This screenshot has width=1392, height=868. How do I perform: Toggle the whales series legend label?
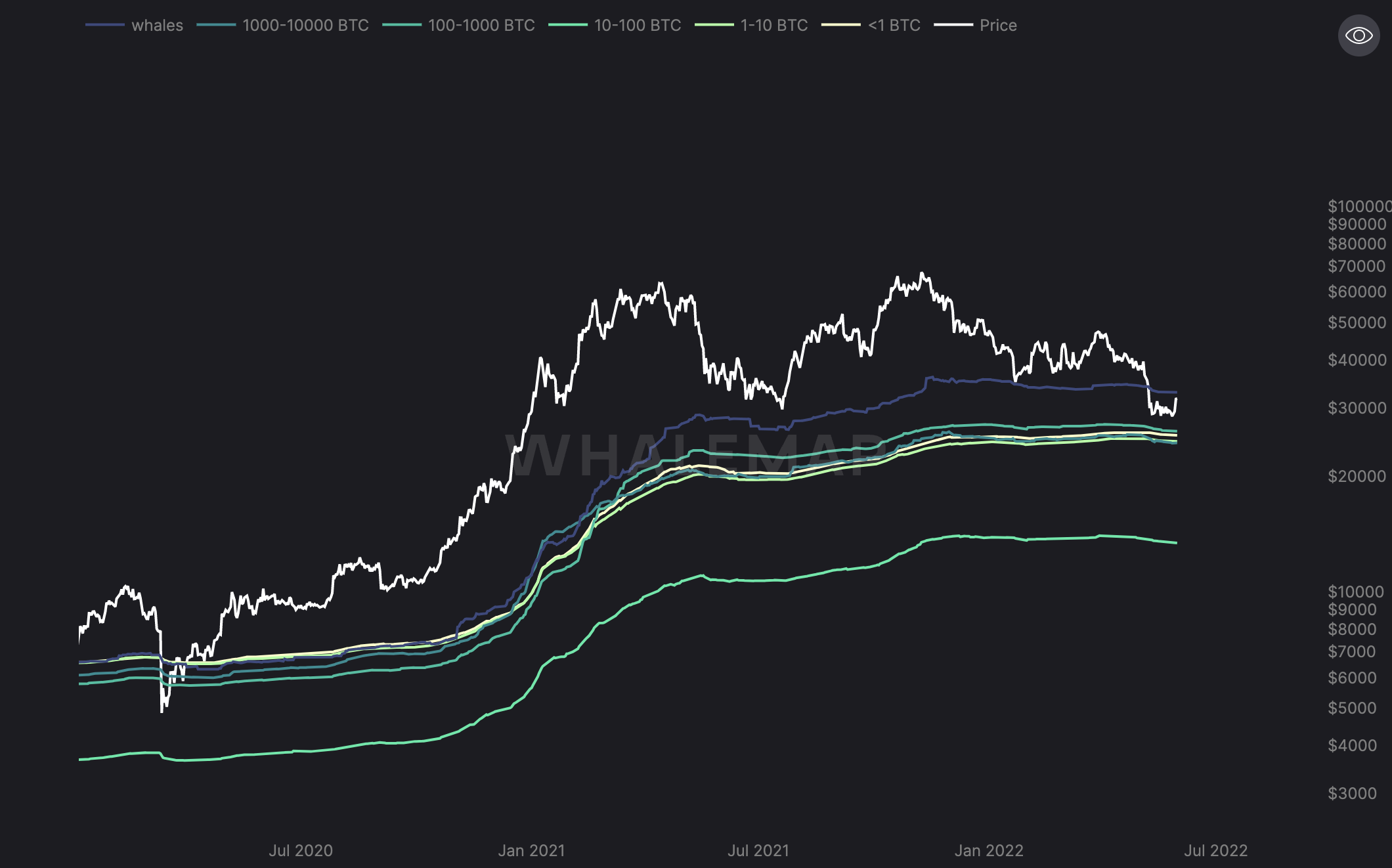point(157,26)
